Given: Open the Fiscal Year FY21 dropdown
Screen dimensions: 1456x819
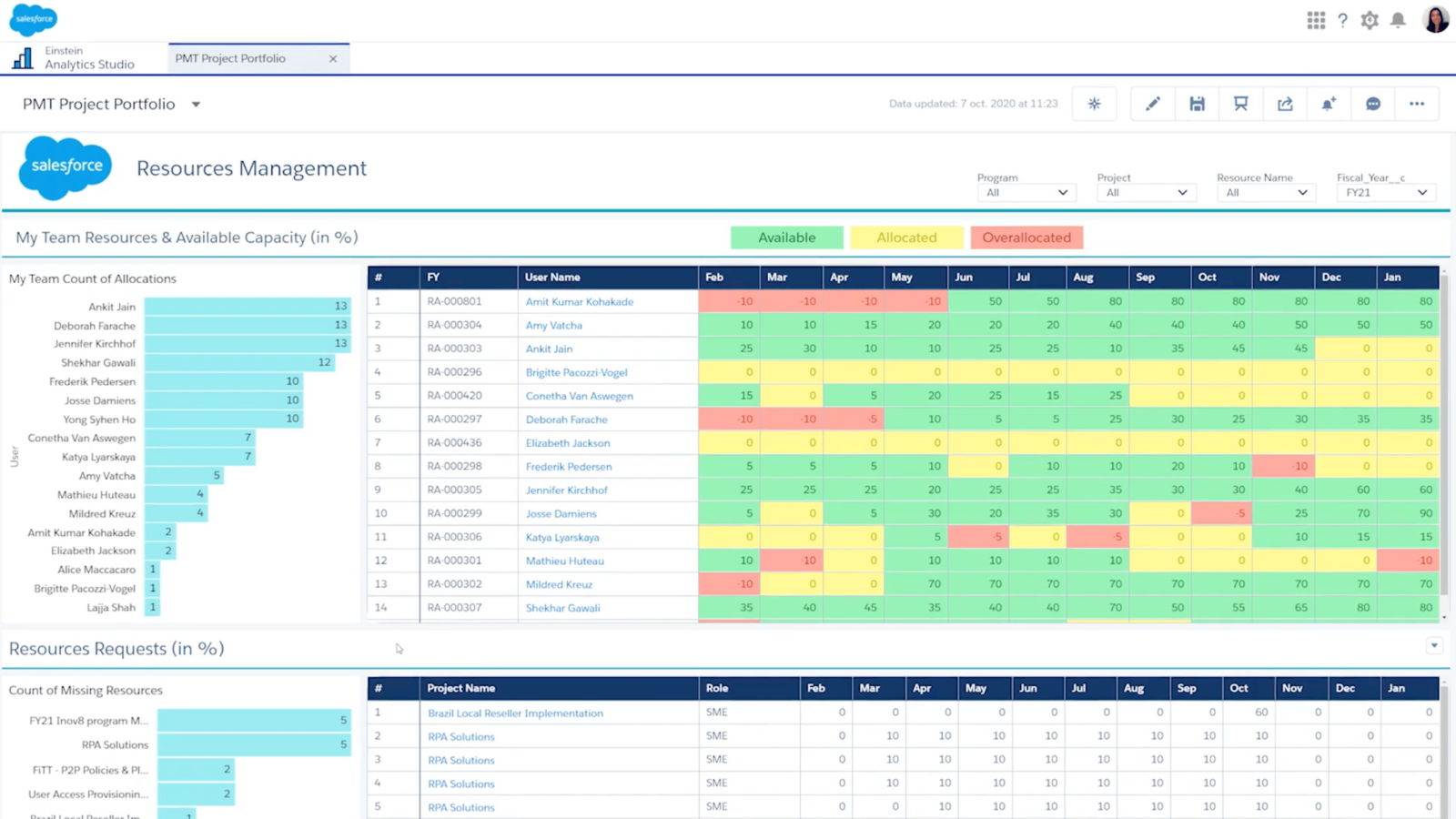Looking at the screenshot, I should pos(1385,192).
